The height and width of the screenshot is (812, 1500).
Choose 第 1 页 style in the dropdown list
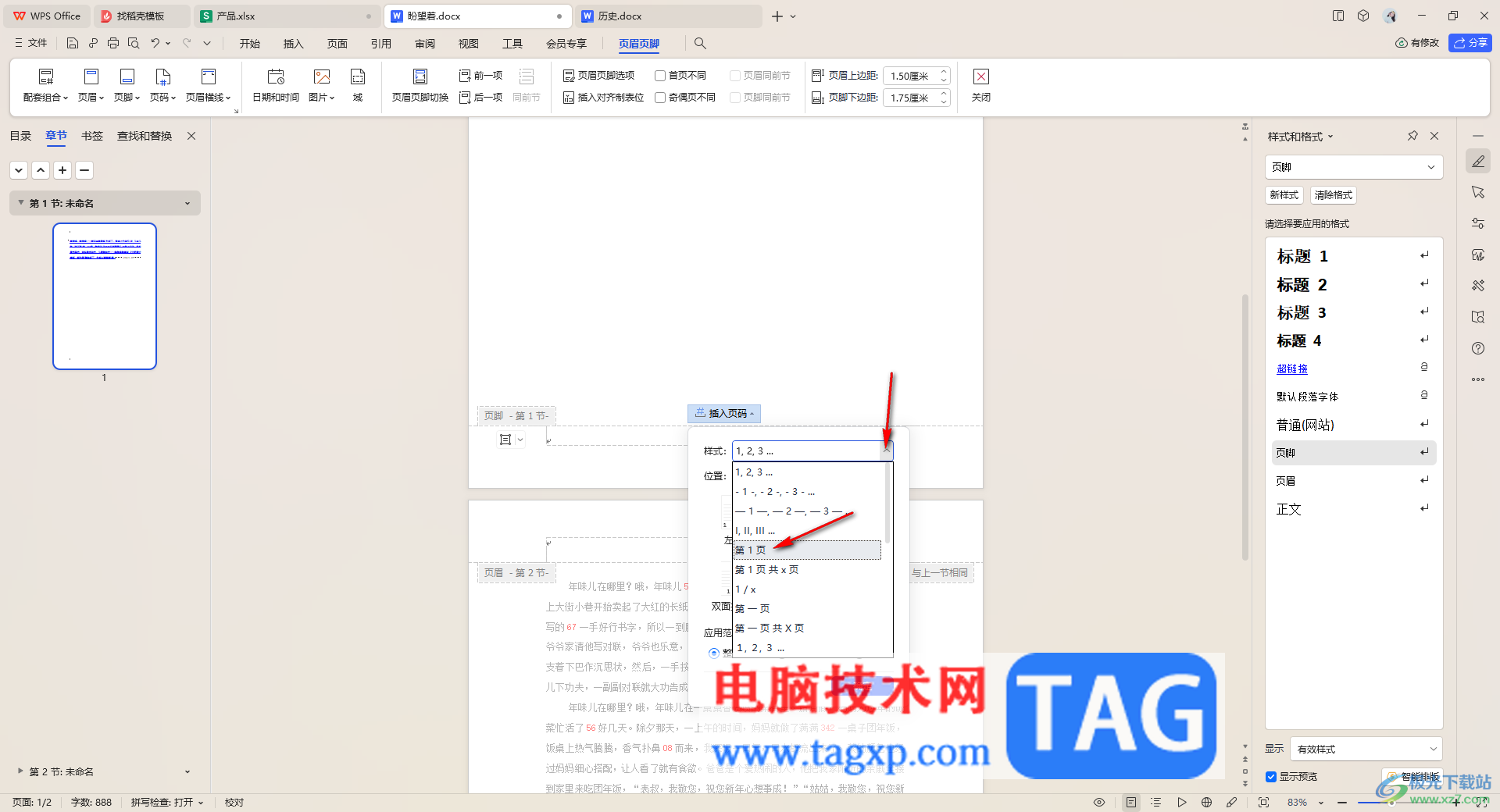pos(808,550)
